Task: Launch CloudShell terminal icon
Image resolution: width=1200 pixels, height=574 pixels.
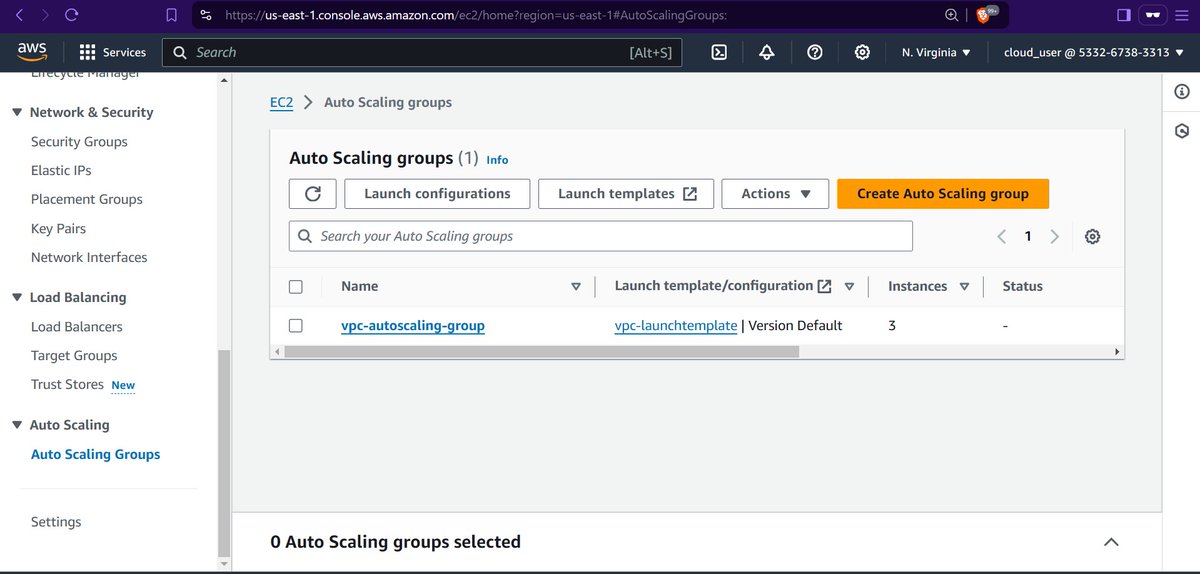Action: tap(719, 52)
